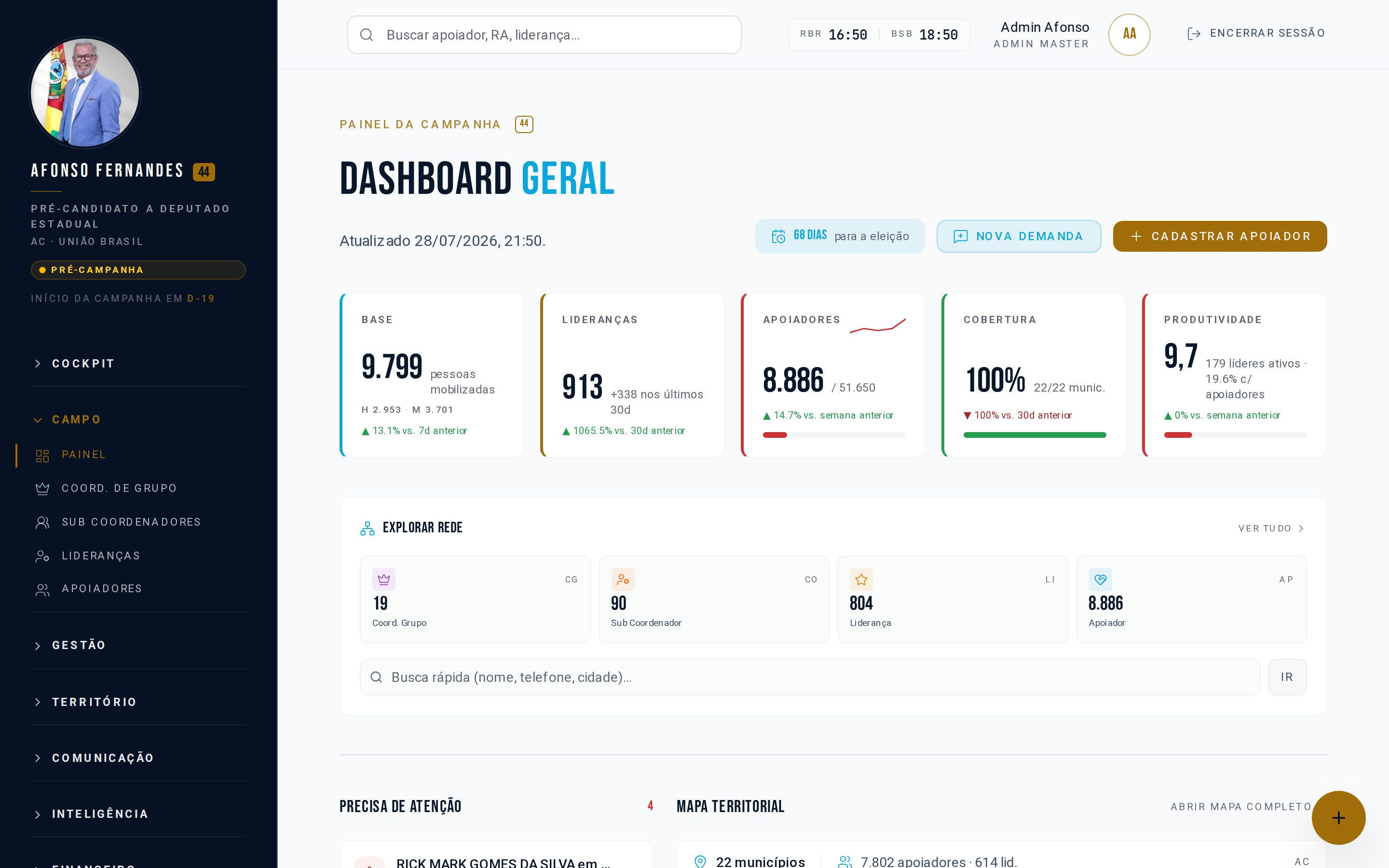Click the 44 badge beside Afonso Fernandes

click(204, 172)
